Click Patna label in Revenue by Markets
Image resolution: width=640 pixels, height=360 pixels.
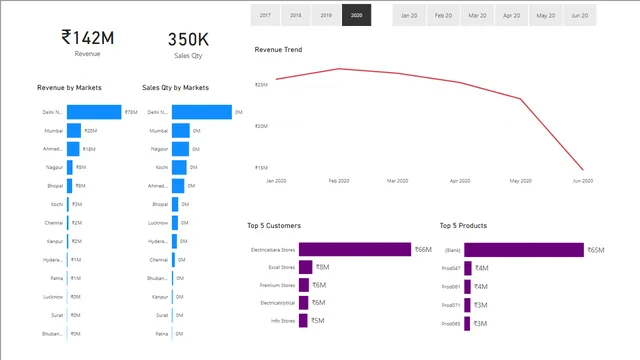57,278
